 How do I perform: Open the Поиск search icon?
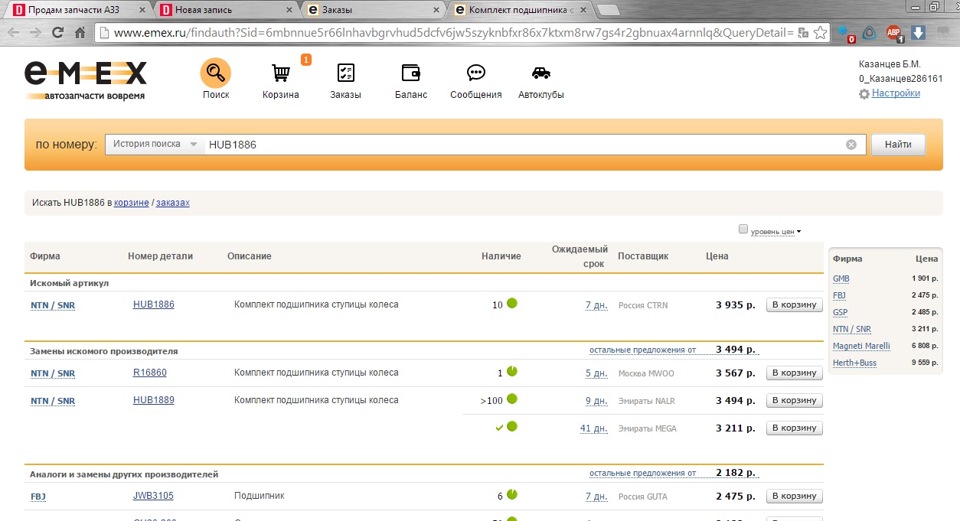(x=216, y=73)
